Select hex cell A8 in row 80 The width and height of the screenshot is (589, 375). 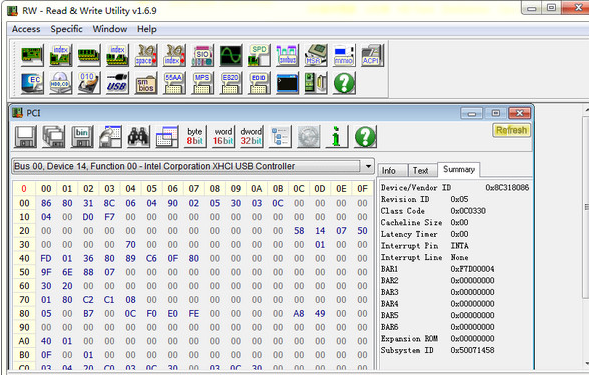click(x=299, y=313)
